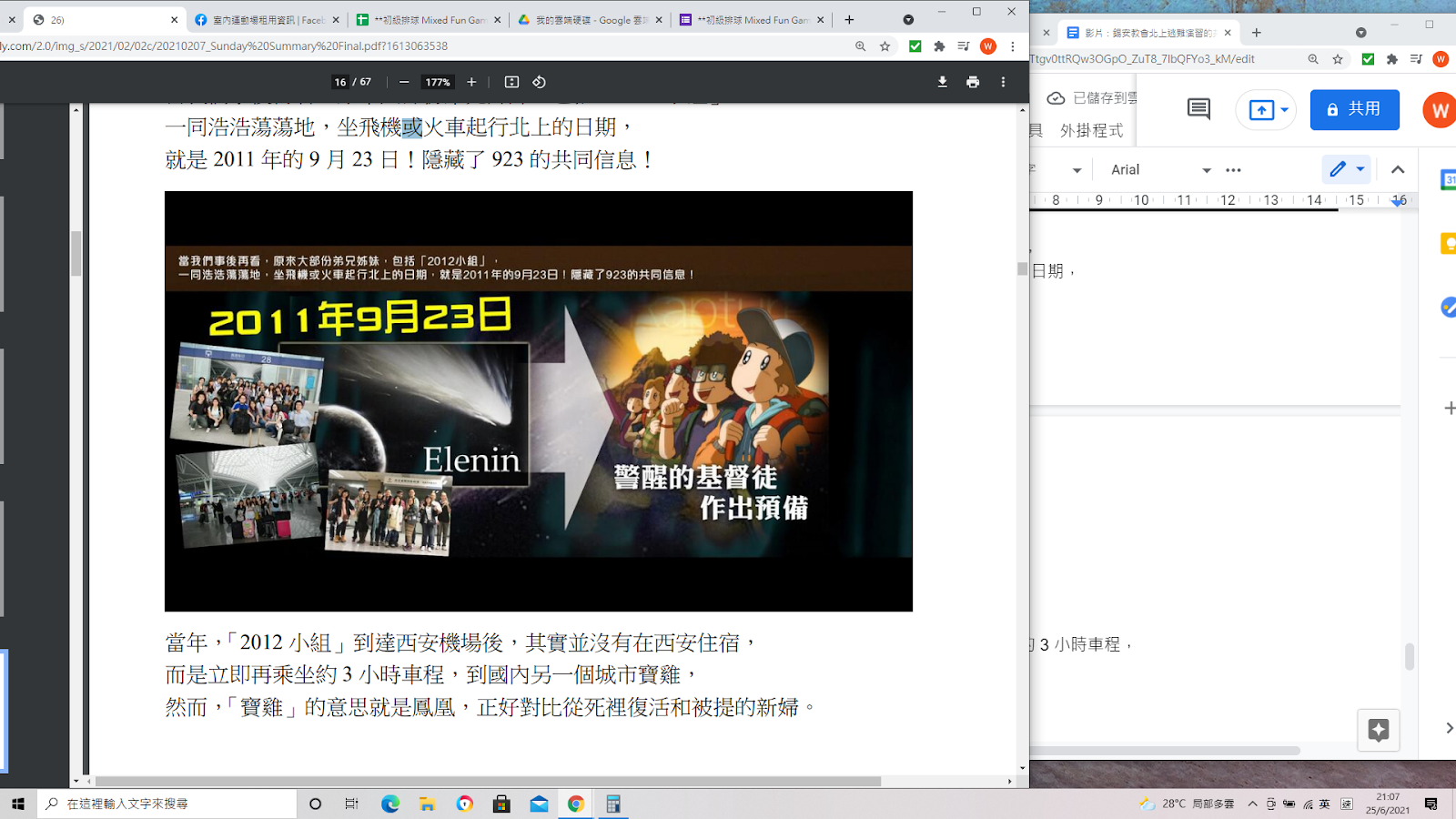Click the PDF horizontal scrollbar
1456x819 pixels.
488,782
